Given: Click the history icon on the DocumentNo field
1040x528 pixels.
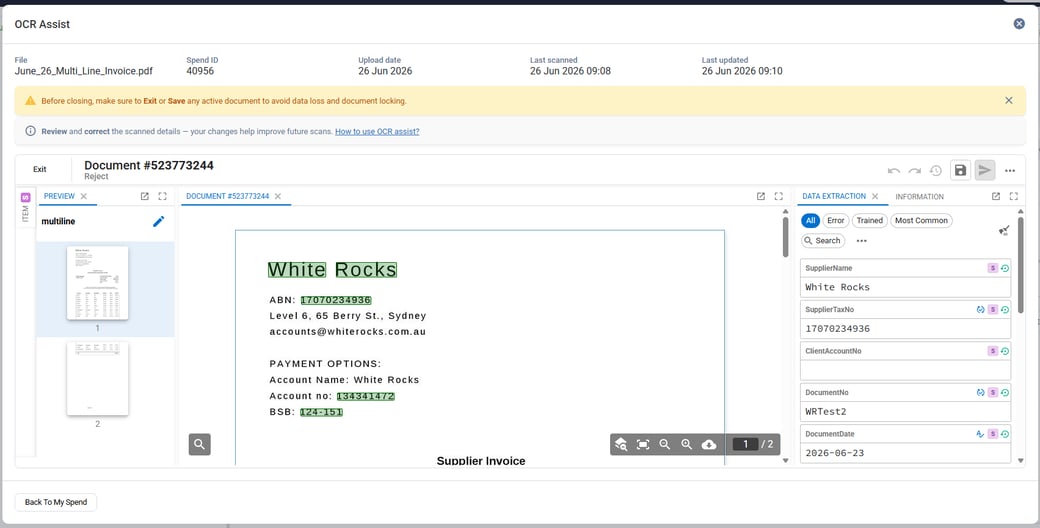Looking at the screenshot, I should [1005, 393].
